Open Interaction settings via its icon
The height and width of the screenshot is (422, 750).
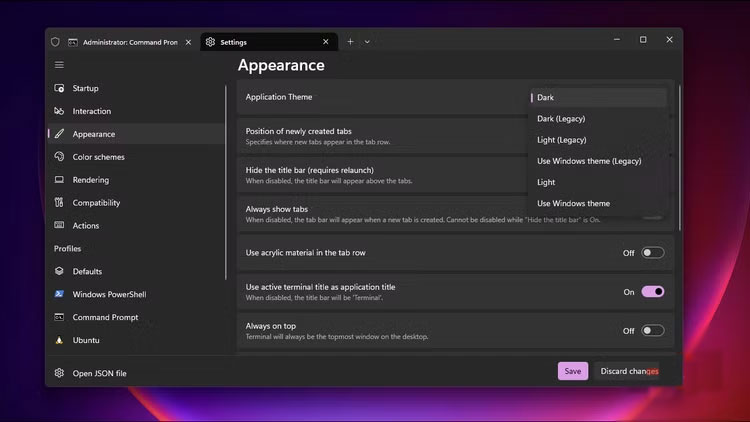(60, 111)
